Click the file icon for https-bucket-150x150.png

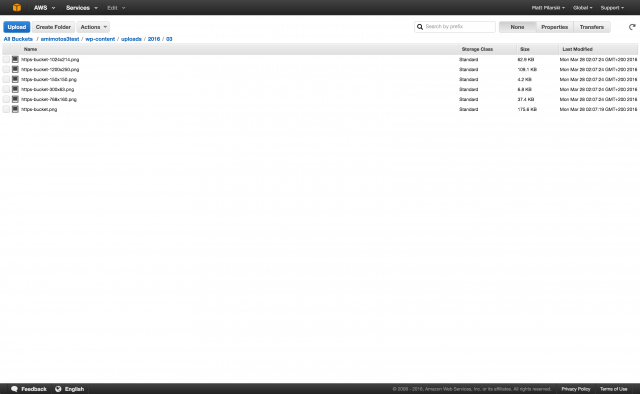click(x=15, y=79)
